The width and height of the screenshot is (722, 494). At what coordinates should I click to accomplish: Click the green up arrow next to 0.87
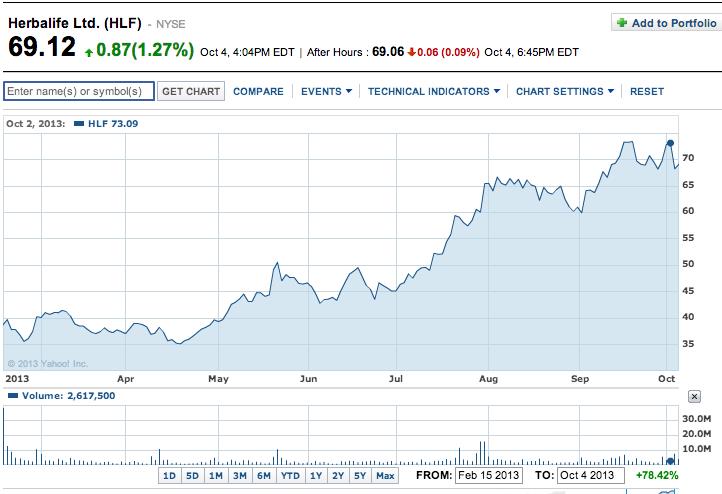(89, 52)
